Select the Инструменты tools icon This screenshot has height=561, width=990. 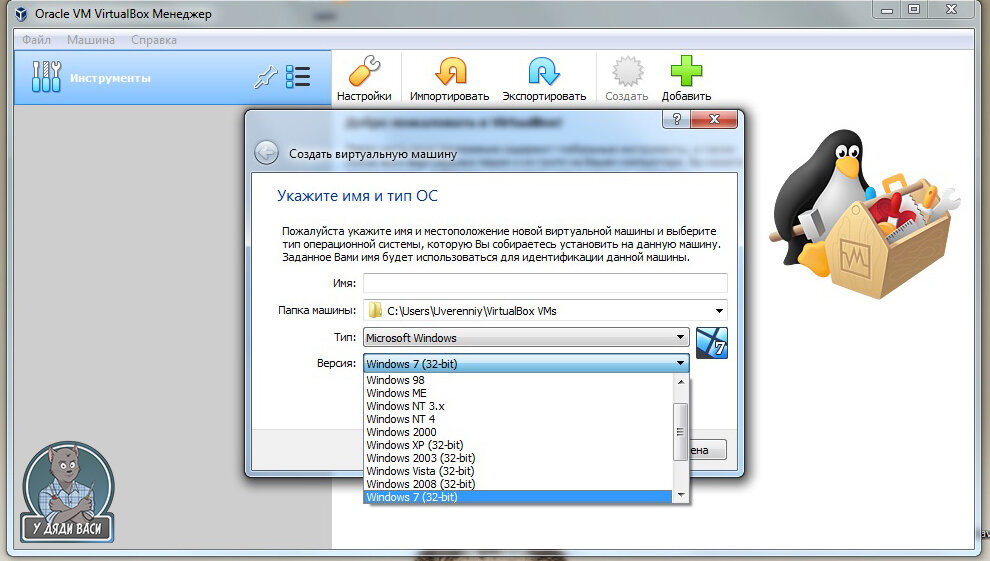[46, 77]
